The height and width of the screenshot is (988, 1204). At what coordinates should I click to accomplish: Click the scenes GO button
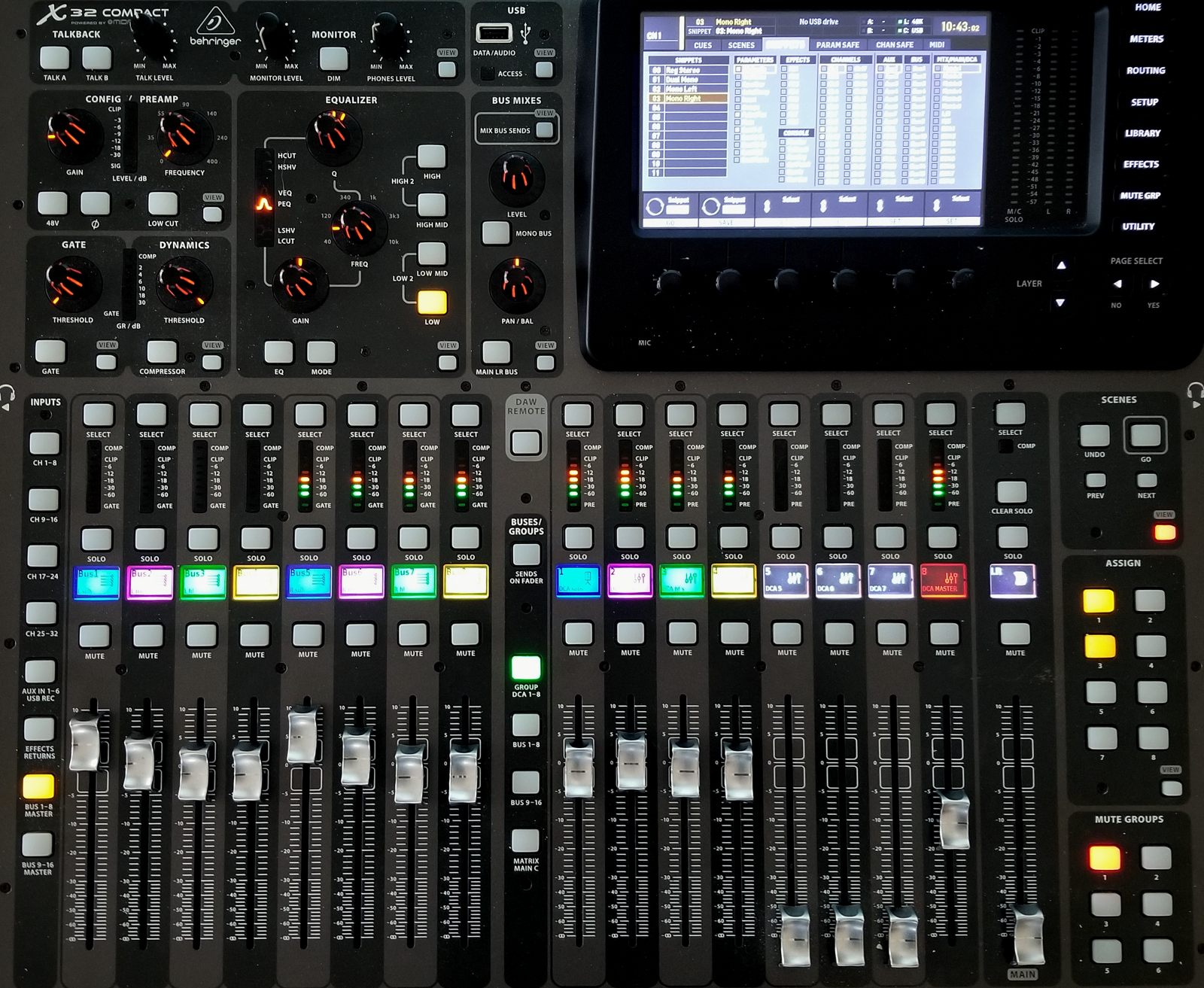click(1145, 435)
